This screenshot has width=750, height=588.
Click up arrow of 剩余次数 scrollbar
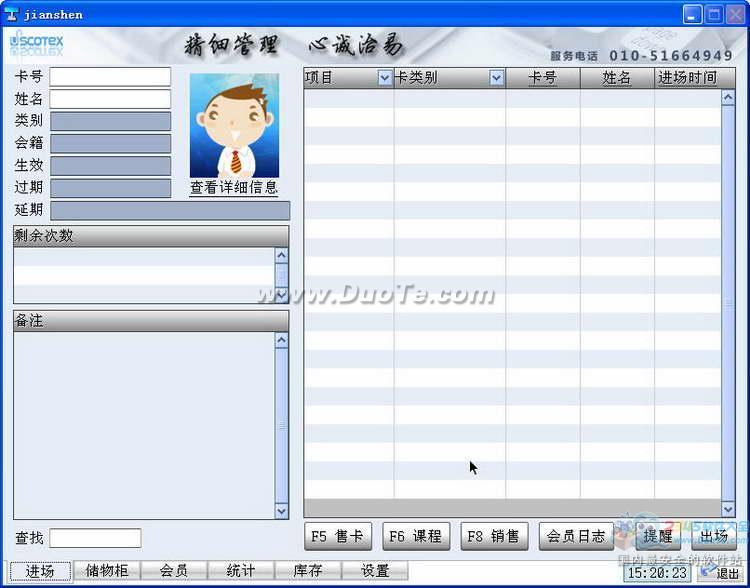click(282, 255)
